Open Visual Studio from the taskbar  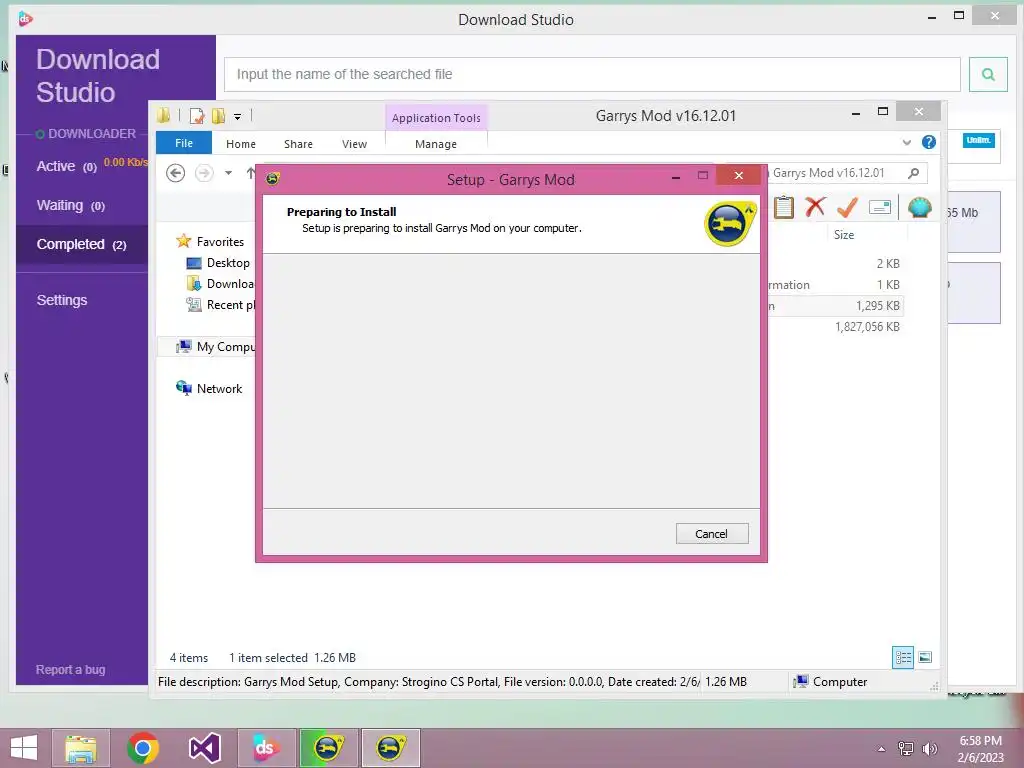[x=204, y=748]
